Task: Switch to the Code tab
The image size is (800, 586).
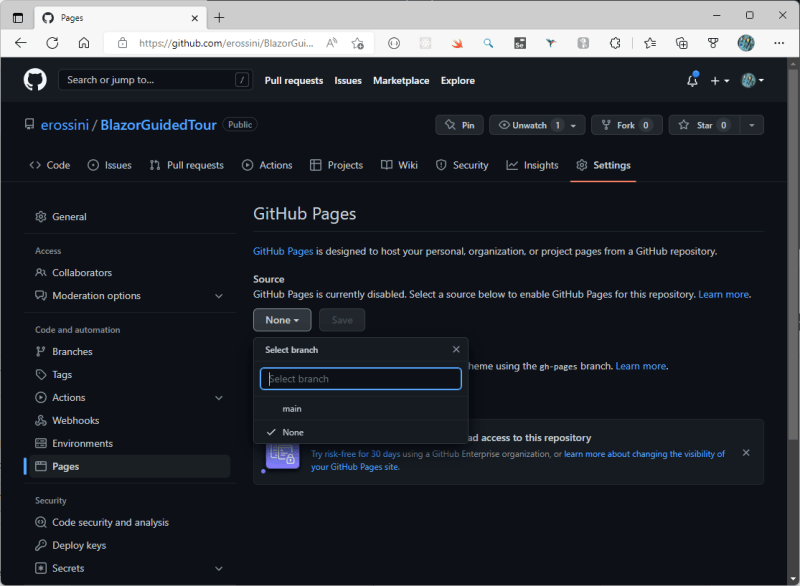Action: point(50,165)
